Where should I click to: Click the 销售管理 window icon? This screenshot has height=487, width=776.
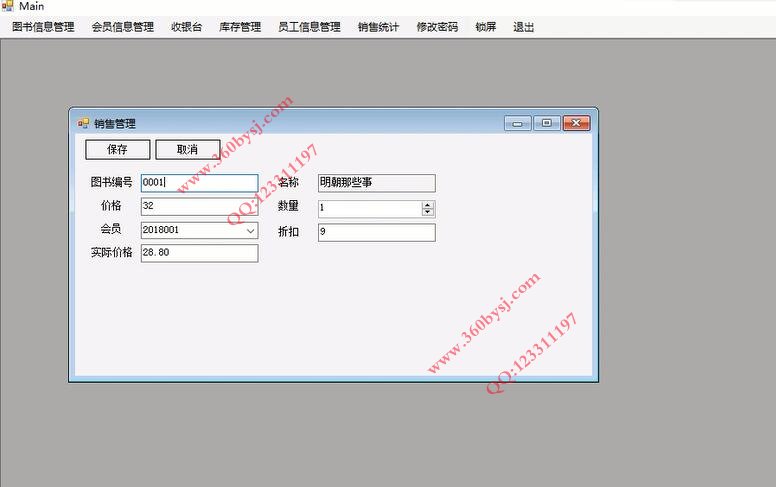[83, 123]
